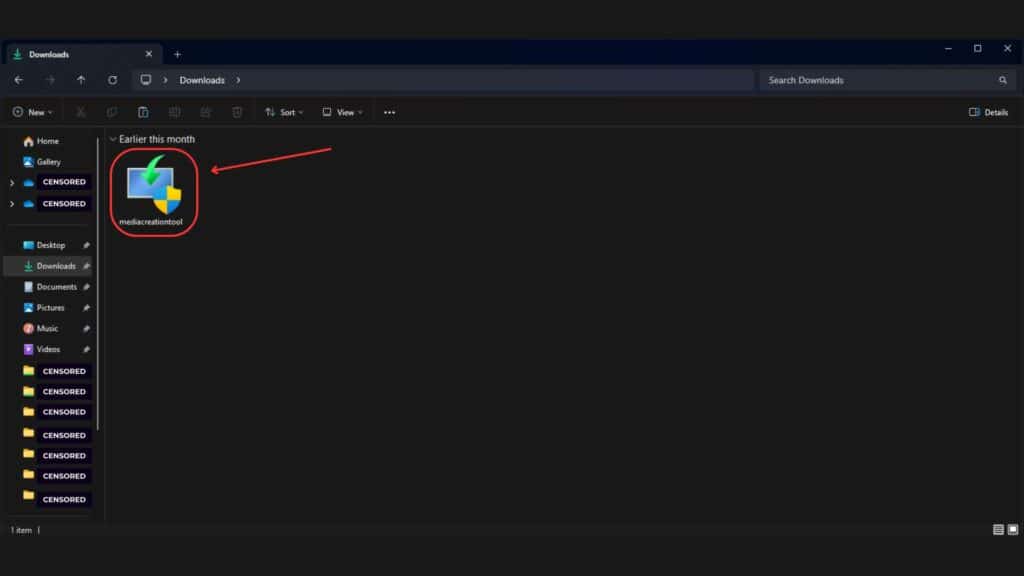The height and width of the screenshot is (576, 1024).
Task: Add a new tab with the plus button
Action: [x=178, y=54]
